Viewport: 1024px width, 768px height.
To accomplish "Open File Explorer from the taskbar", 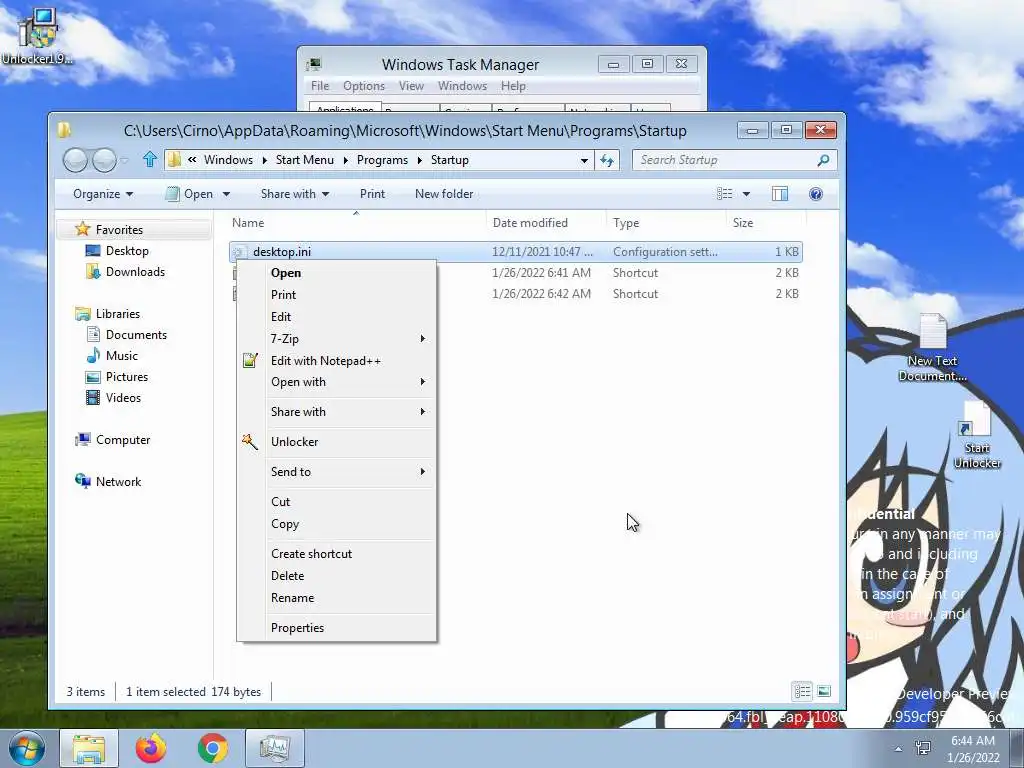I will [89, 748].
